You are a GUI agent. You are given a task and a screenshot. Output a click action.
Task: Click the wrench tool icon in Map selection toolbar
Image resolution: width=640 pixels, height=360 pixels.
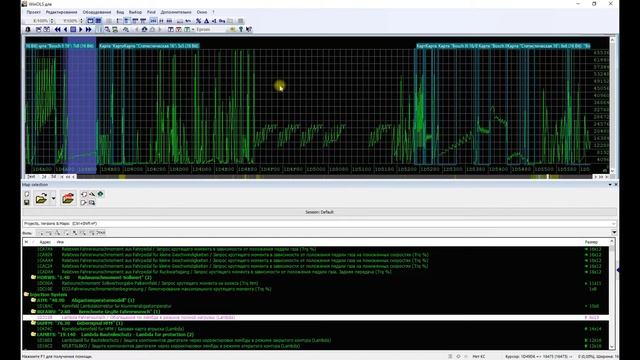92,194
